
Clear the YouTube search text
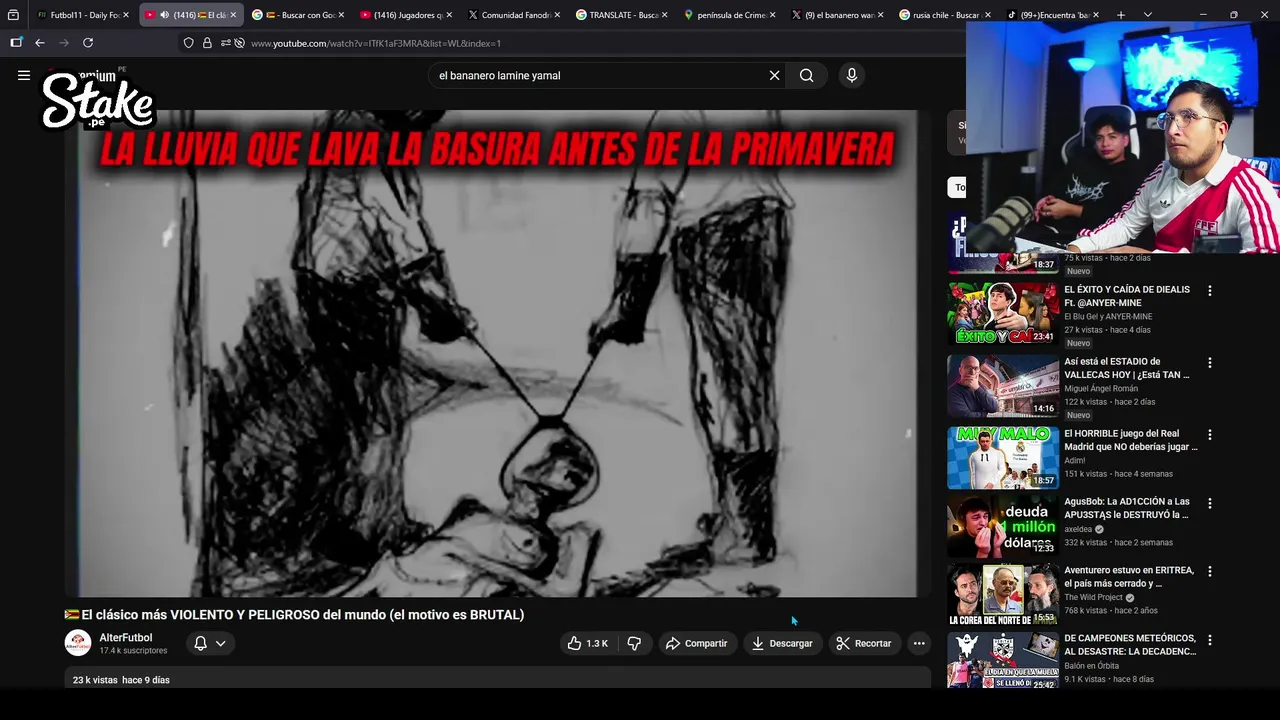774,75
